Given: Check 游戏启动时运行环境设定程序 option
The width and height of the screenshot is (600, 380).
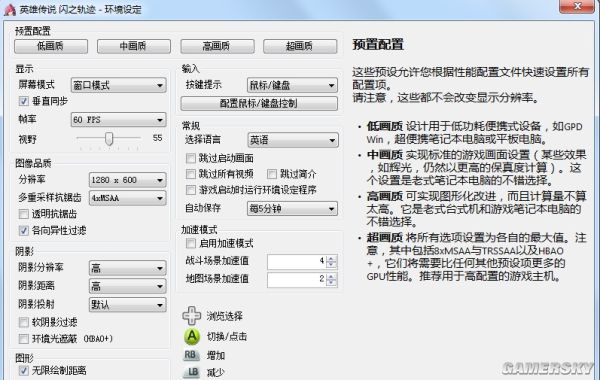Looking at the screenshot, I should (x=191, y=190).
